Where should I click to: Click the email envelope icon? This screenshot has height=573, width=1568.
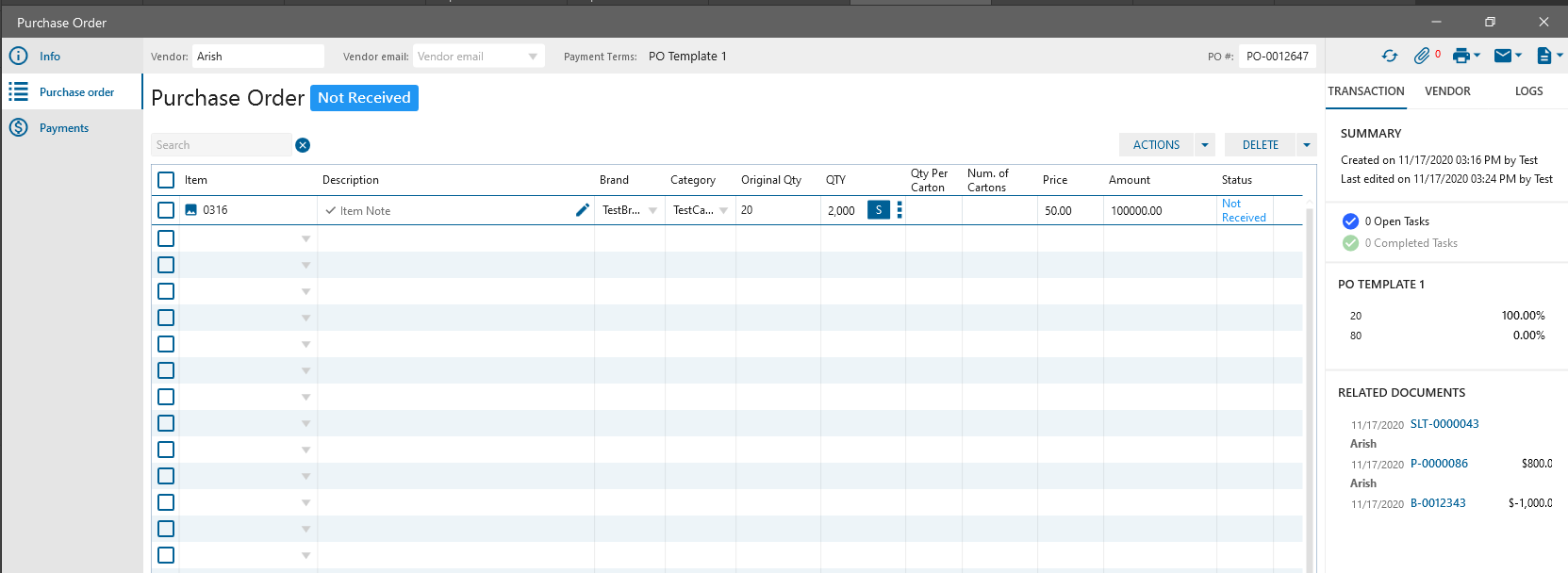coord(1503,57)
